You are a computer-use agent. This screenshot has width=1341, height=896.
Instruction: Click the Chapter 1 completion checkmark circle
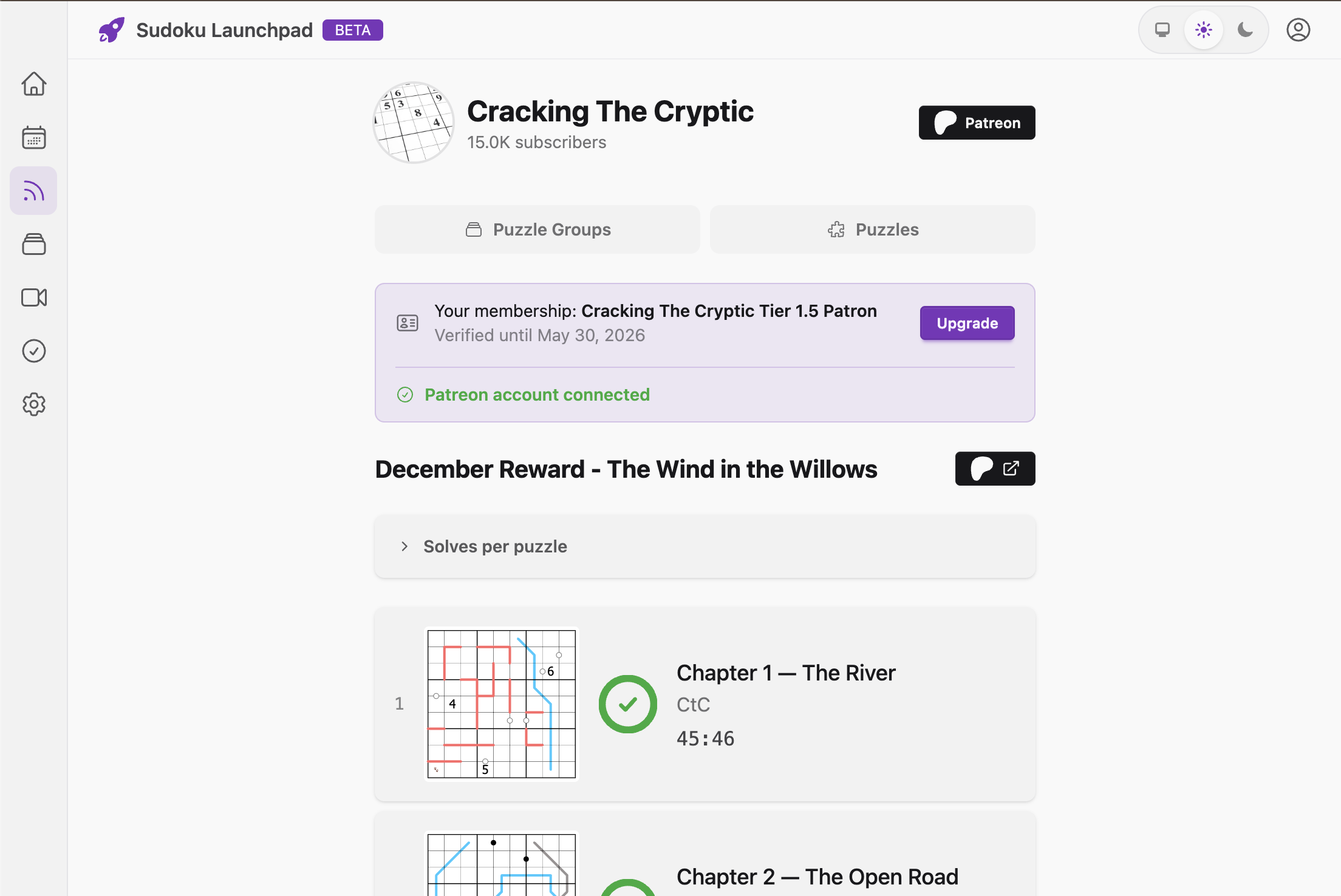tap(628, 704)
